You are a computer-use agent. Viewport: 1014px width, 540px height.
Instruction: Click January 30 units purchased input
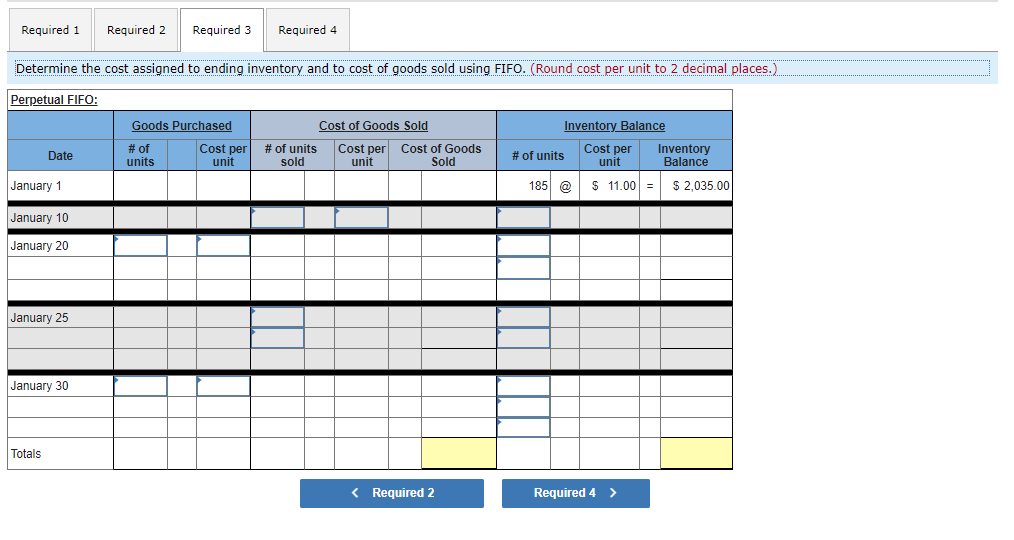(140, 386)
